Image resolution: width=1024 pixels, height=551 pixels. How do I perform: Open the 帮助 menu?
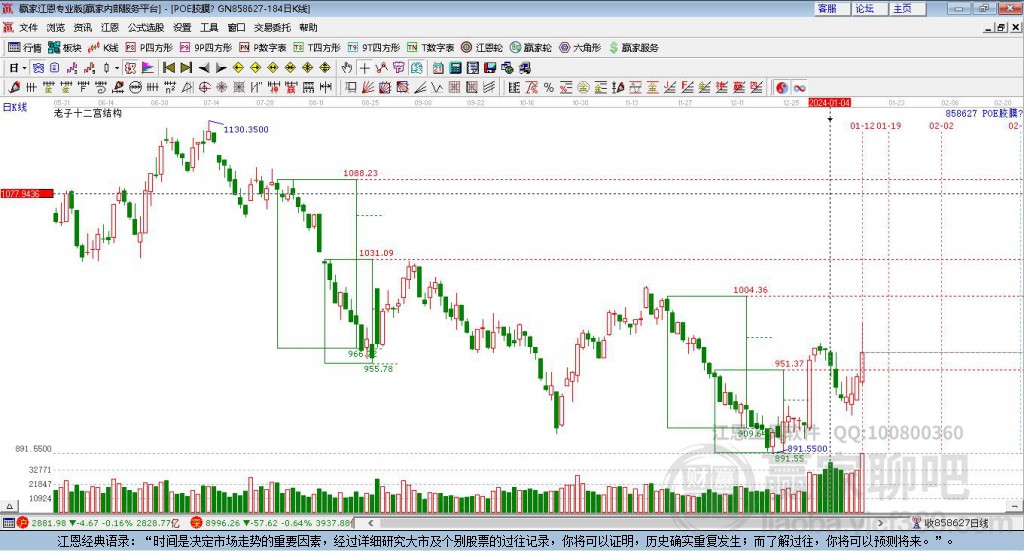[308, 27]
